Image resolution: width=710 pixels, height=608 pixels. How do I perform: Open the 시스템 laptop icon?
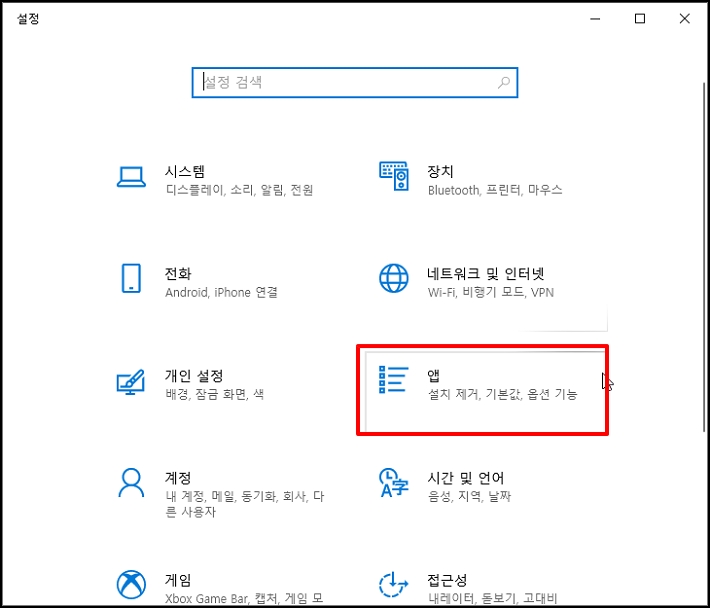tap(131, 177)
